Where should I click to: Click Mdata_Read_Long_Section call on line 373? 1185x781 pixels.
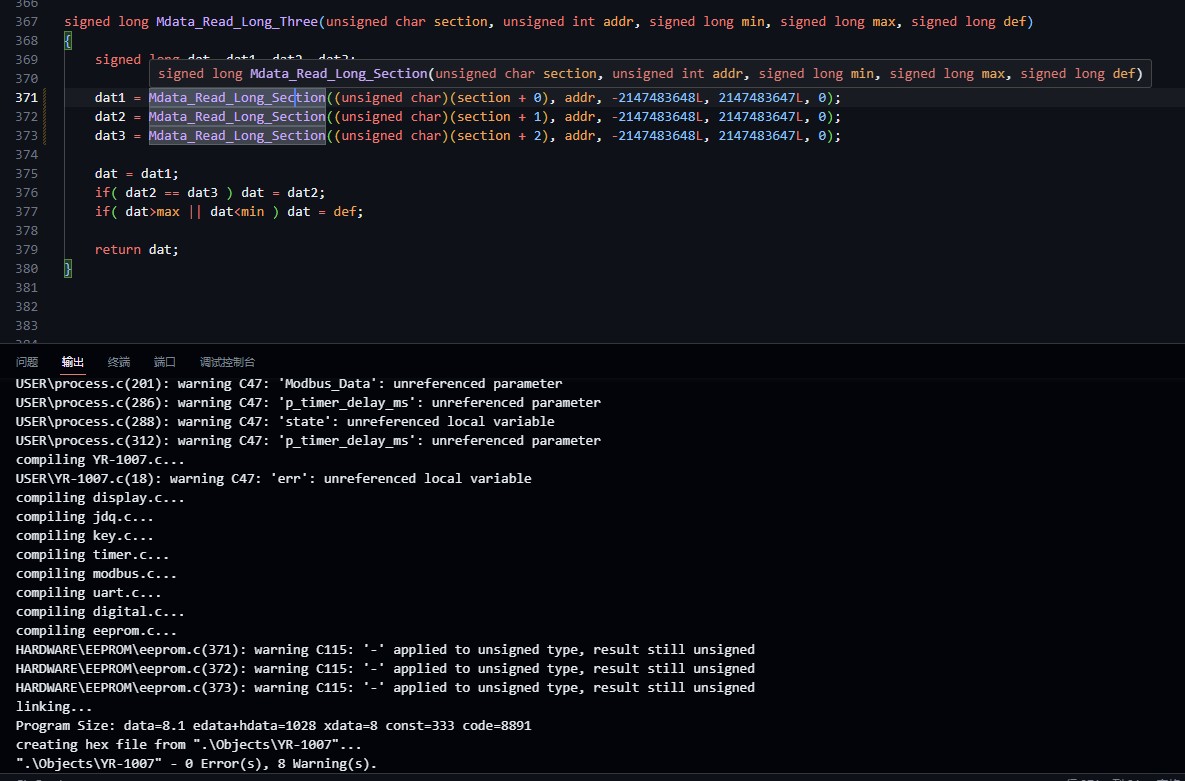coord(237,136)
